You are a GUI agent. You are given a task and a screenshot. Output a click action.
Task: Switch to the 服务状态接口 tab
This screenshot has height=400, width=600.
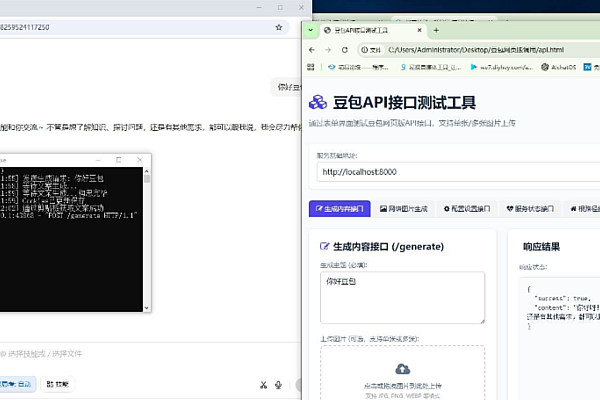(530, 209)
